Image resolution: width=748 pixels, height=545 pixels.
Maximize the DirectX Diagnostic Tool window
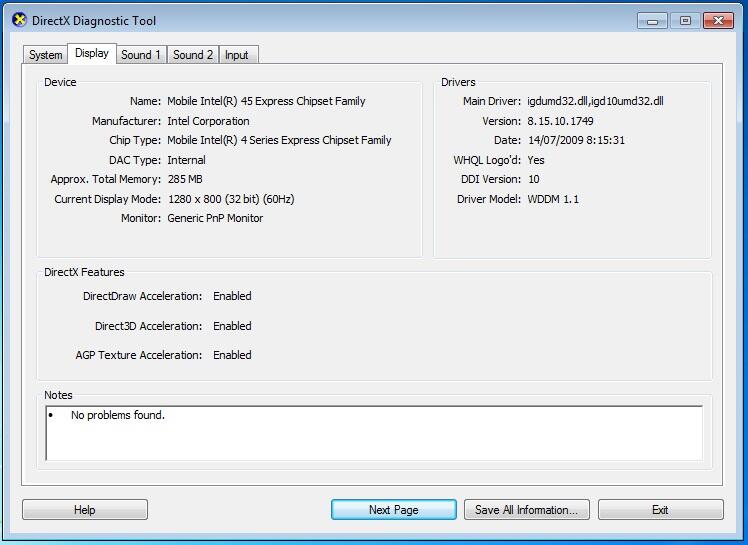coord(685,21)
